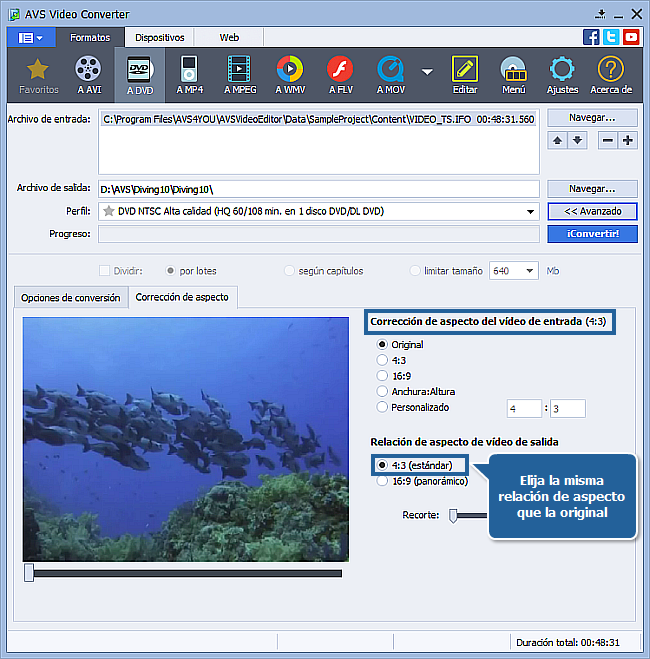Open the size limit 640 dropdown
This screenshot has width=650, height=659.
click(x=527, y=271)
